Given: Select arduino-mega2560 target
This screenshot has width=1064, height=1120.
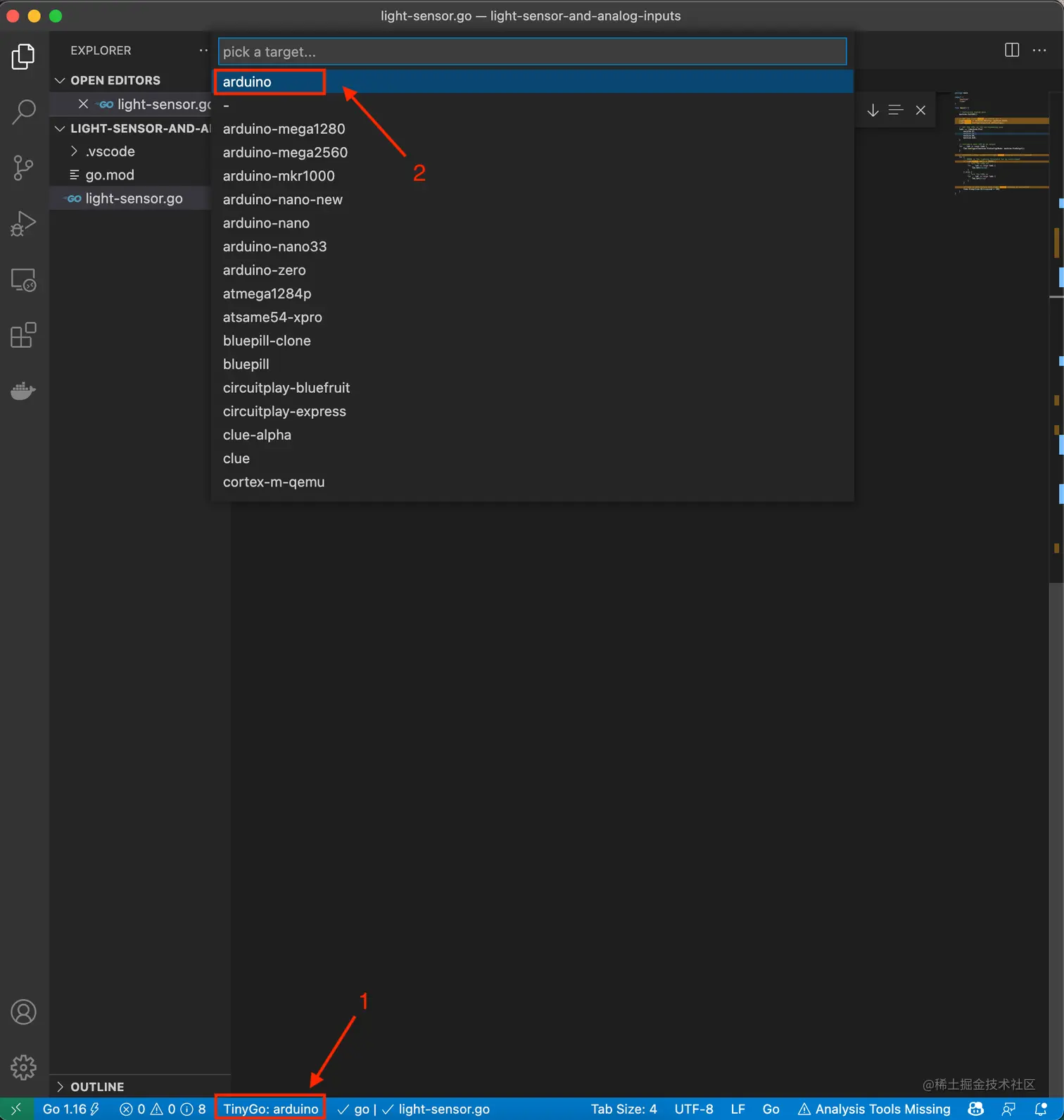Looking at the screenshot, I should click(x=533, y=152).
